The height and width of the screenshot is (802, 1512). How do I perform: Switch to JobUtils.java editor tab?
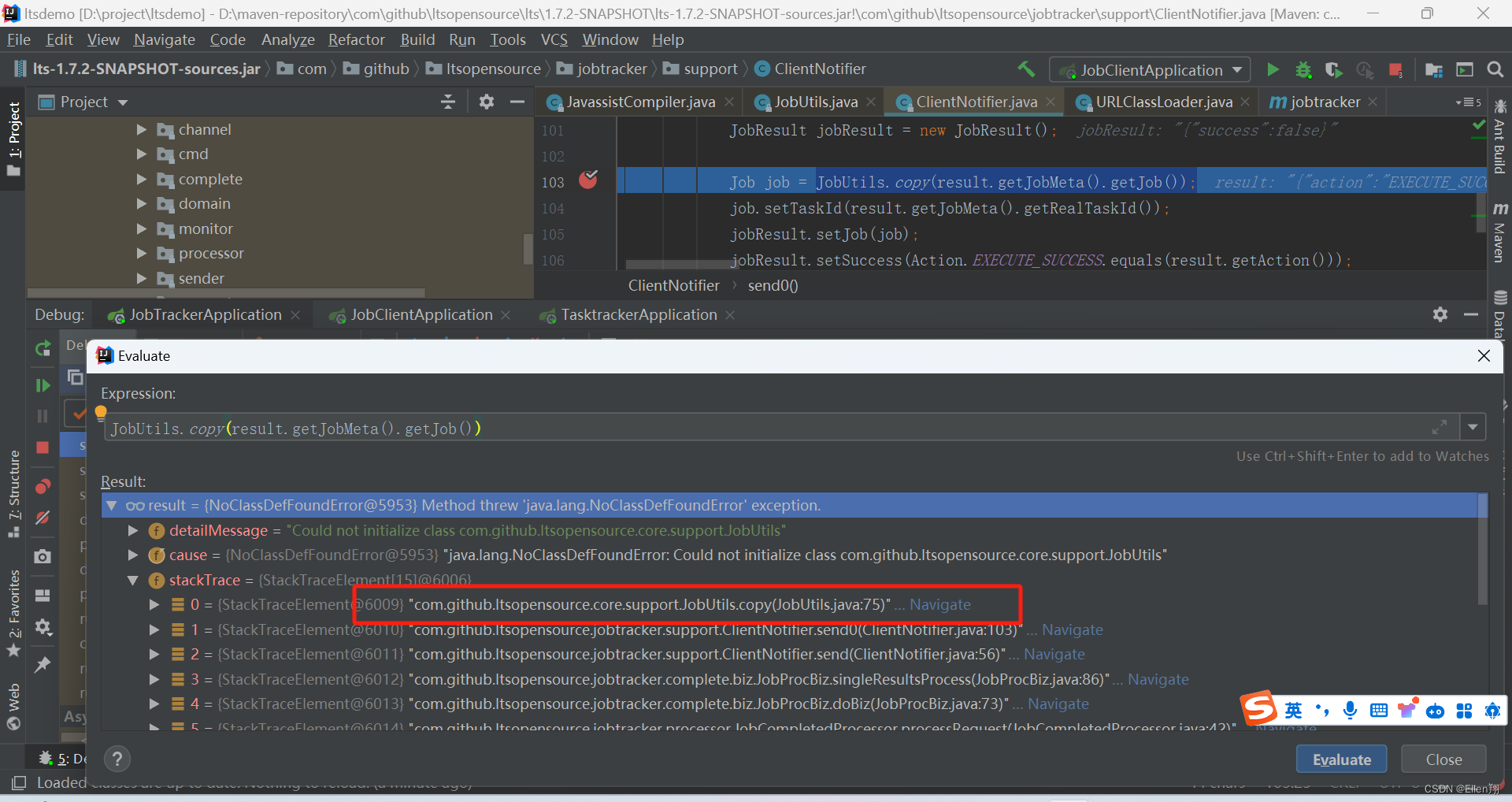816,102
